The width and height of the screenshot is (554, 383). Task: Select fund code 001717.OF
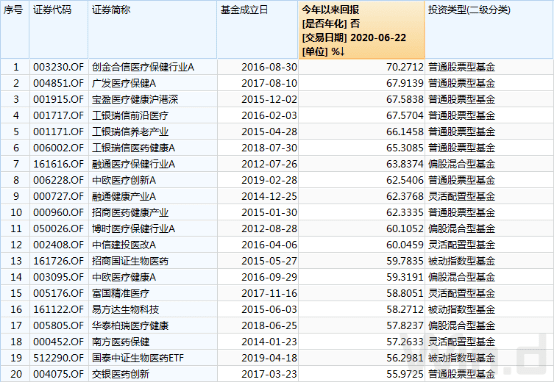pyautogui.click(x=59, y=116)
